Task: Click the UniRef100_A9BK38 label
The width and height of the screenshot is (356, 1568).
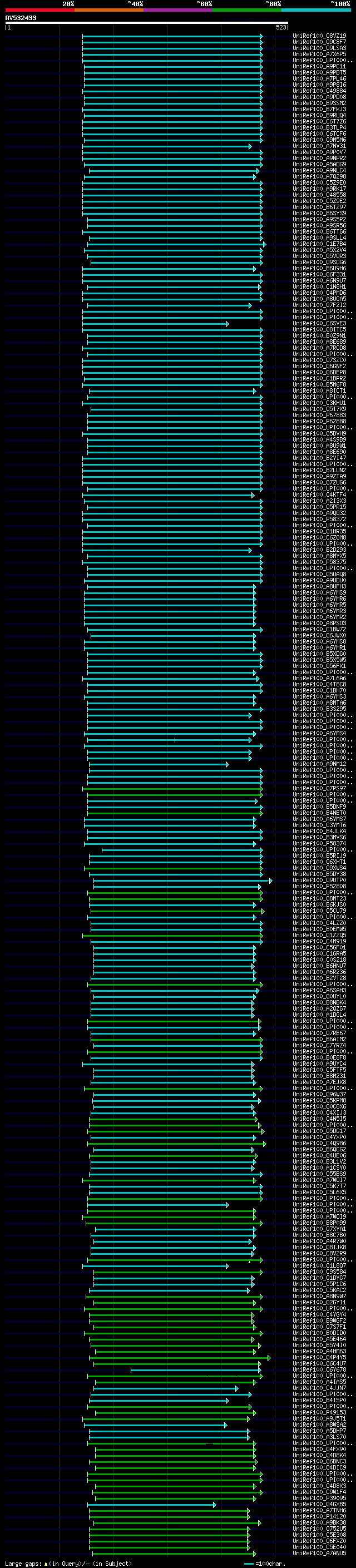Action: (319, 1522)
